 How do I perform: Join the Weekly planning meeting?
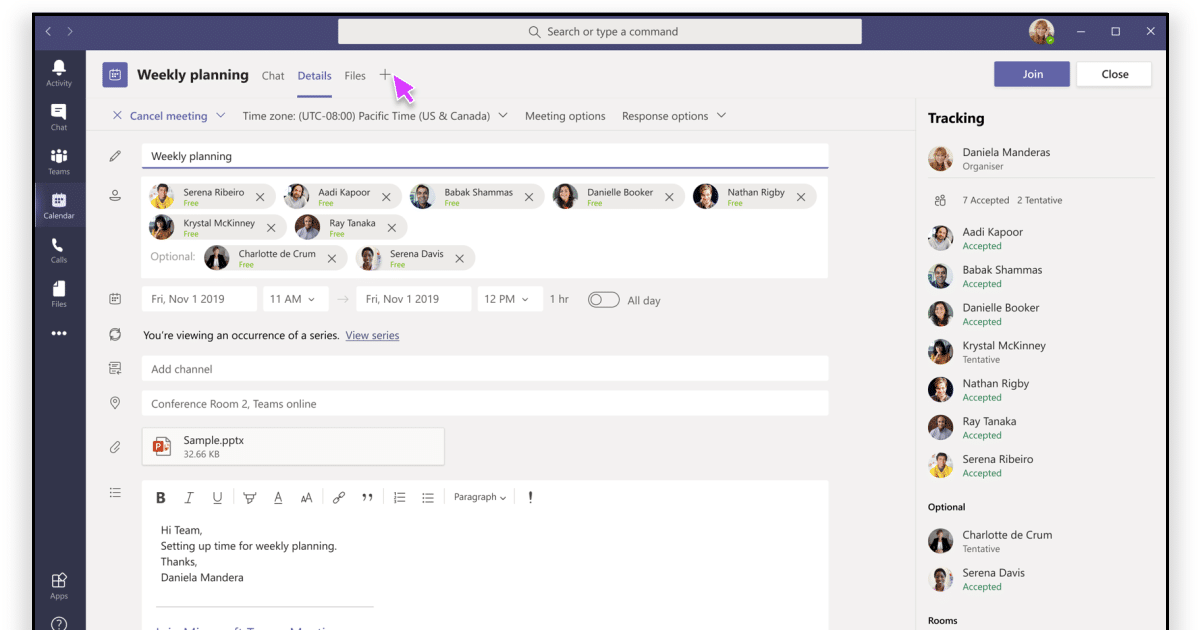1032,74
